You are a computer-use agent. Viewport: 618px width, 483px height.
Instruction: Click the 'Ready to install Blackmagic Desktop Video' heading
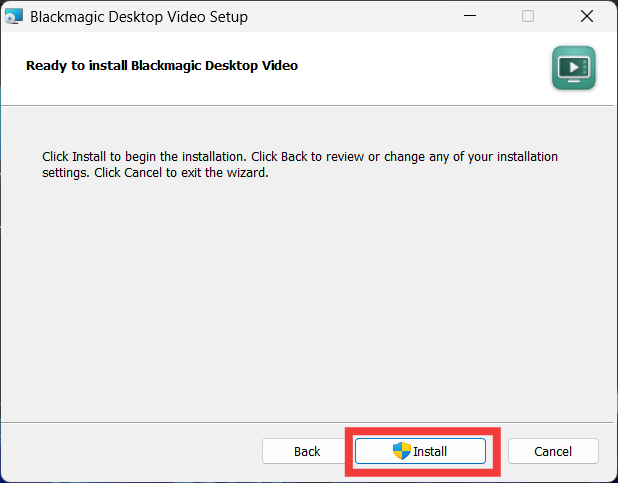(x=162, y=65)
